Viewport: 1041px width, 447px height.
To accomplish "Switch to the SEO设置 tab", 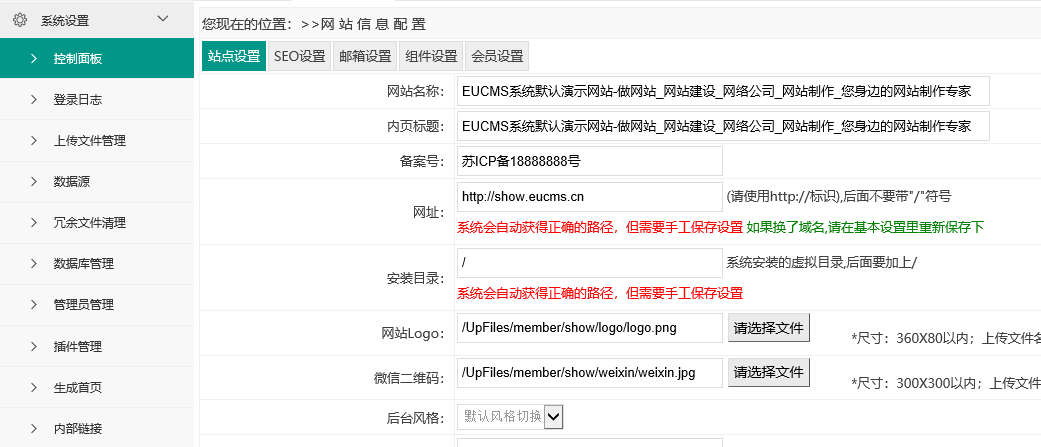I will pyautogui.click(x=300, y=56).
